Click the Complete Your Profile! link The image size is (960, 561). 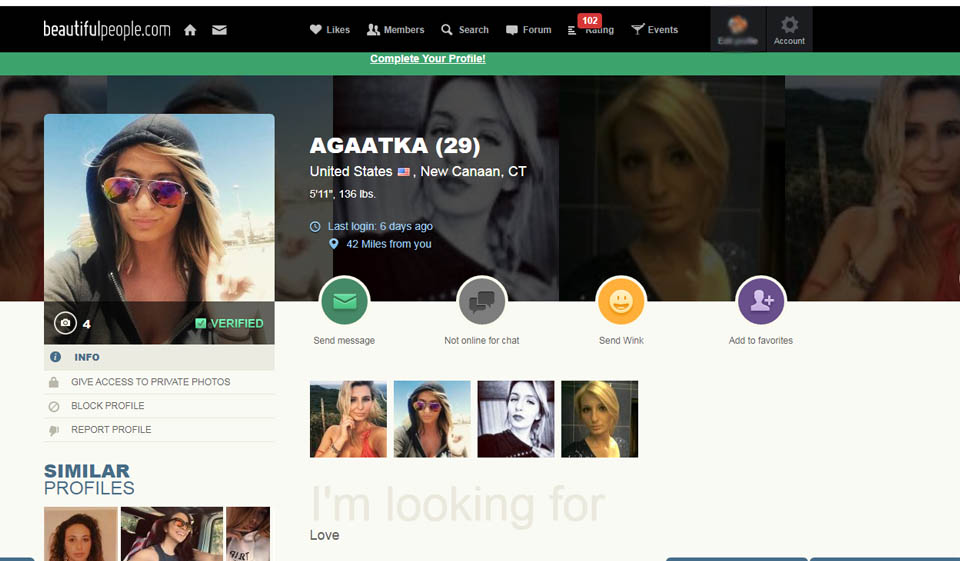pos(427,59)
